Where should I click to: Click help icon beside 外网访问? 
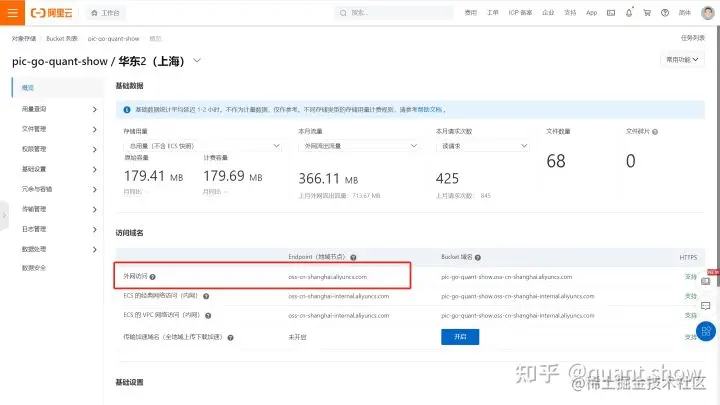(152, 277)
